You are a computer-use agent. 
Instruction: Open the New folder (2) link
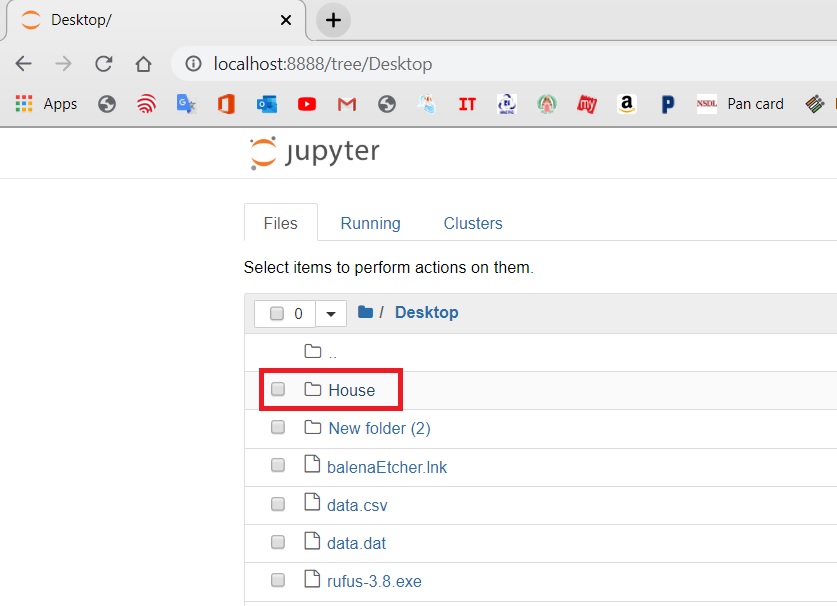click(380, 428)
